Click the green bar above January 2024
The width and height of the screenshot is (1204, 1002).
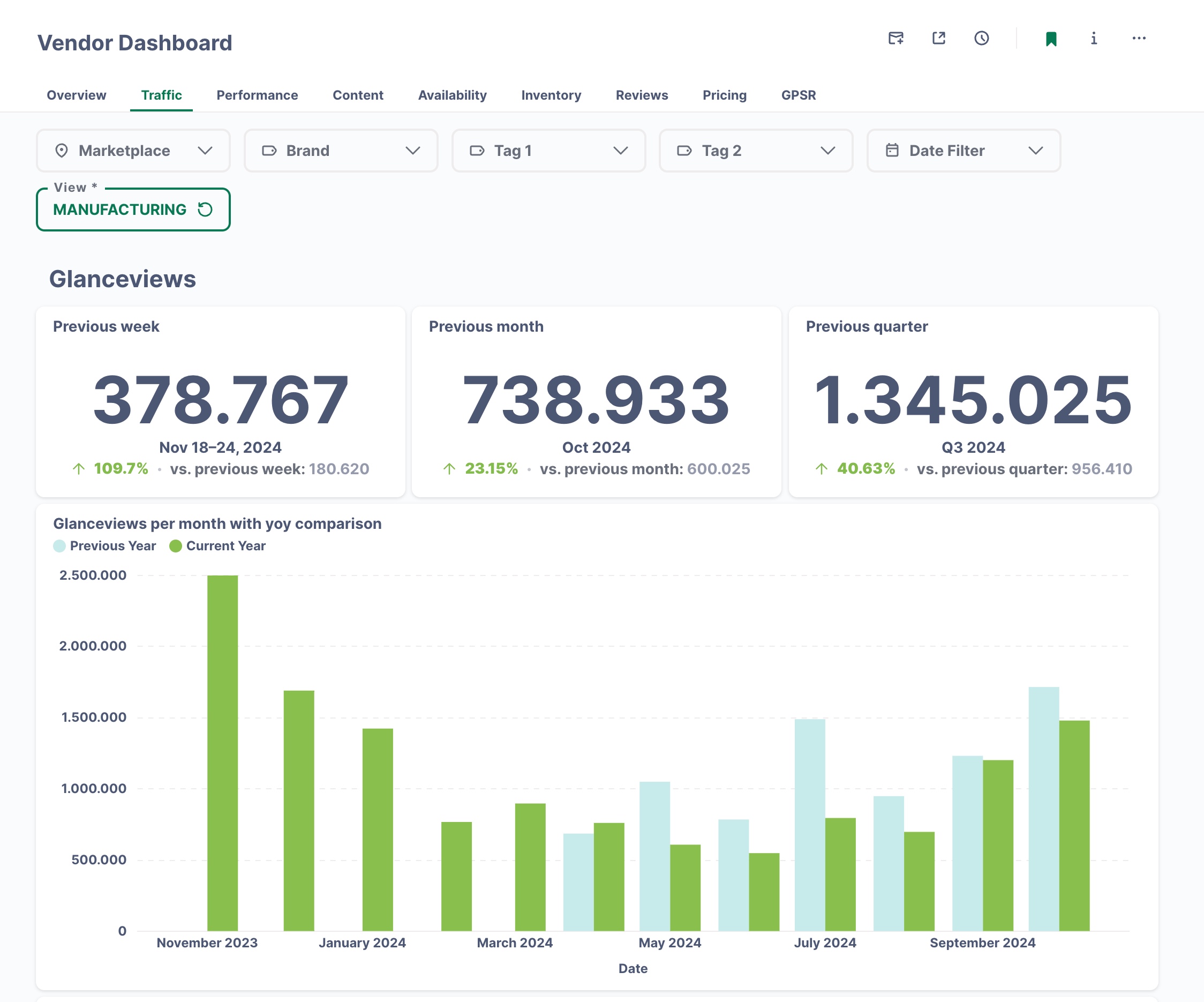pyautogui.click(x=378, y=830)
